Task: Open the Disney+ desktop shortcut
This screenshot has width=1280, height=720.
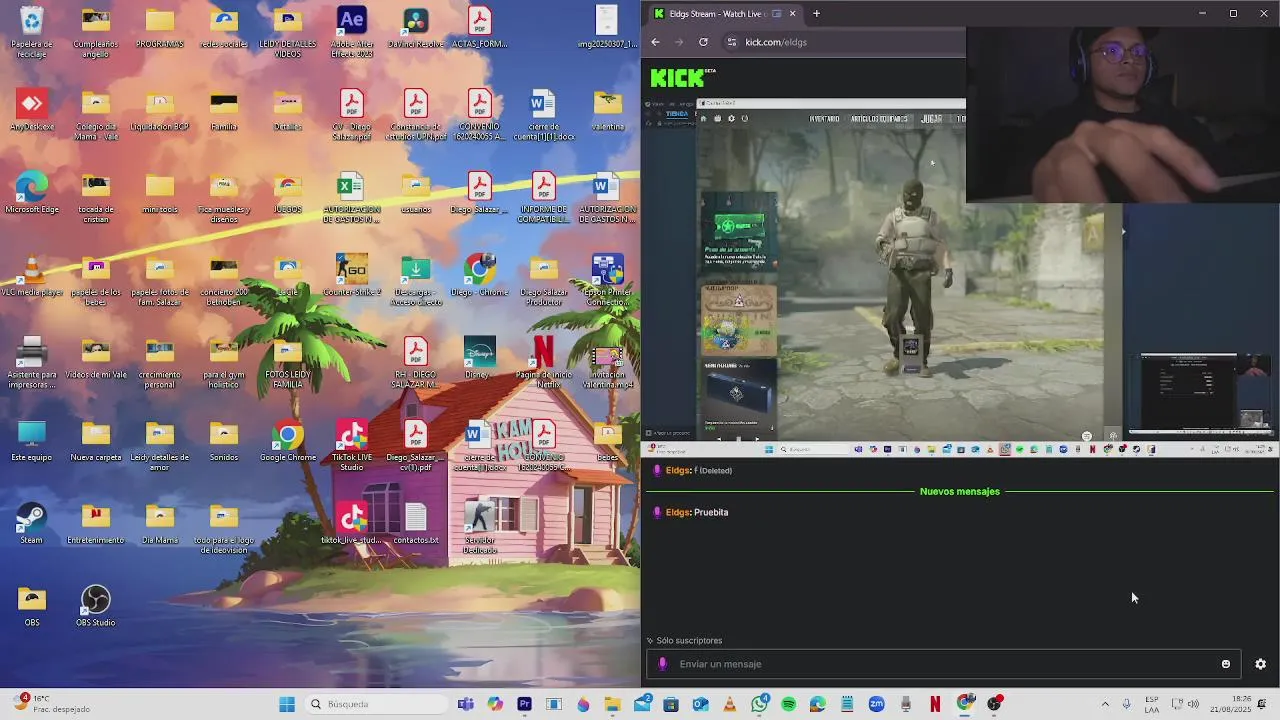Action: [479, 358]
